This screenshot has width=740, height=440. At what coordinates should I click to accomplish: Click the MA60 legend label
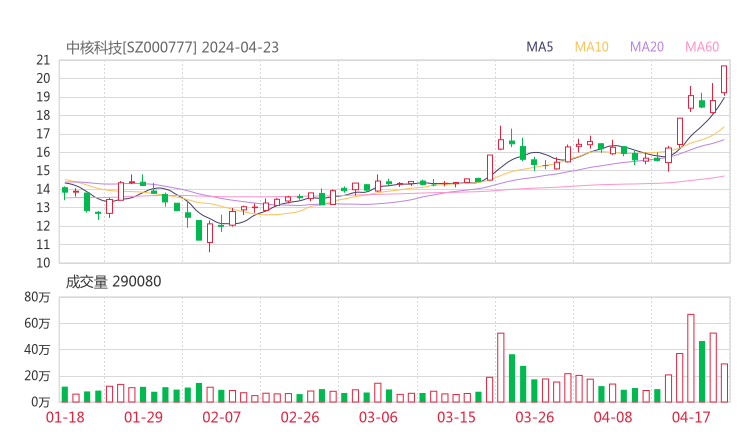click(702, 47)
